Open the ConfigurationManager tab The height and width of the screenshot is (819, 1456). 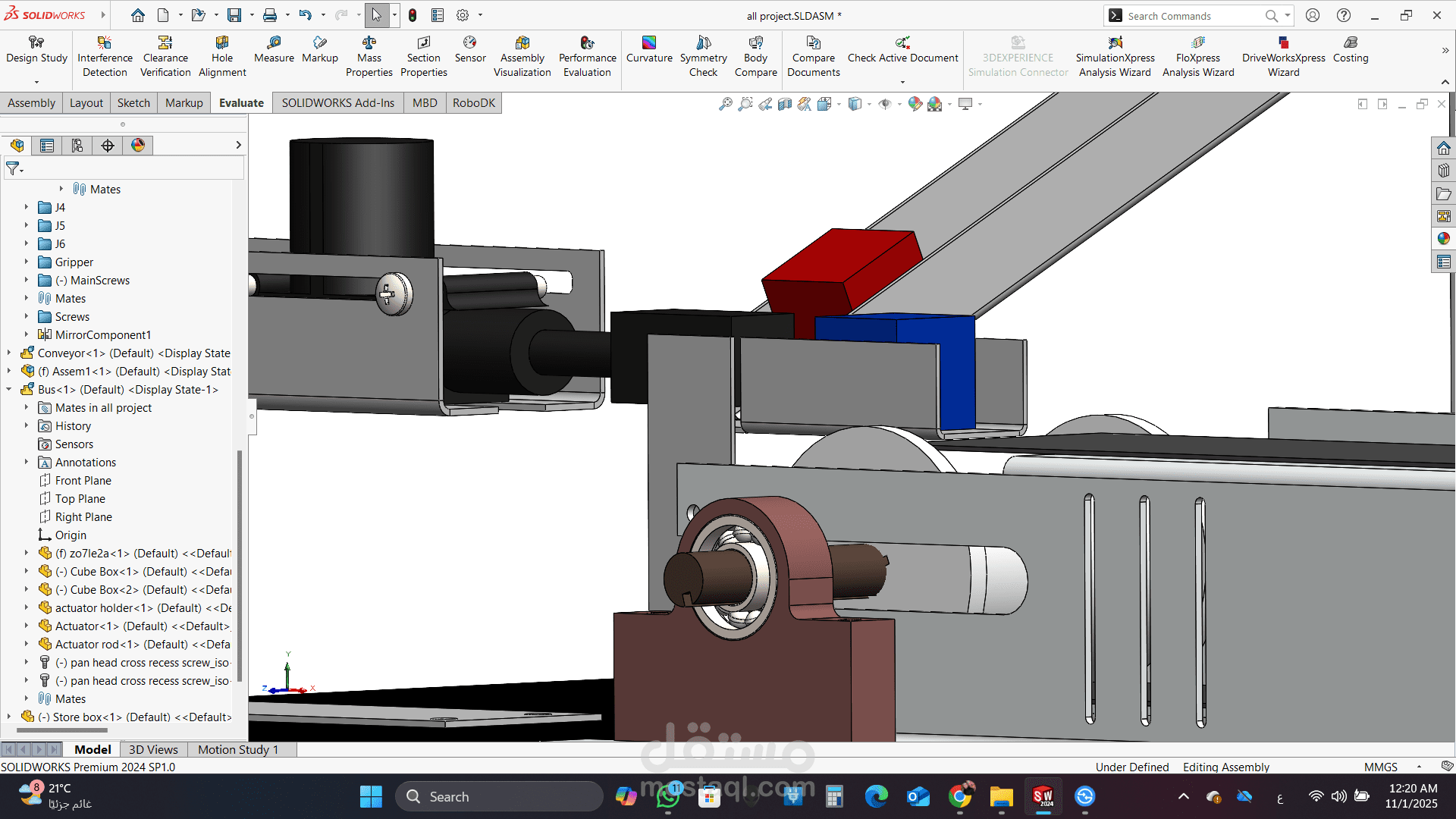(77, 146)
